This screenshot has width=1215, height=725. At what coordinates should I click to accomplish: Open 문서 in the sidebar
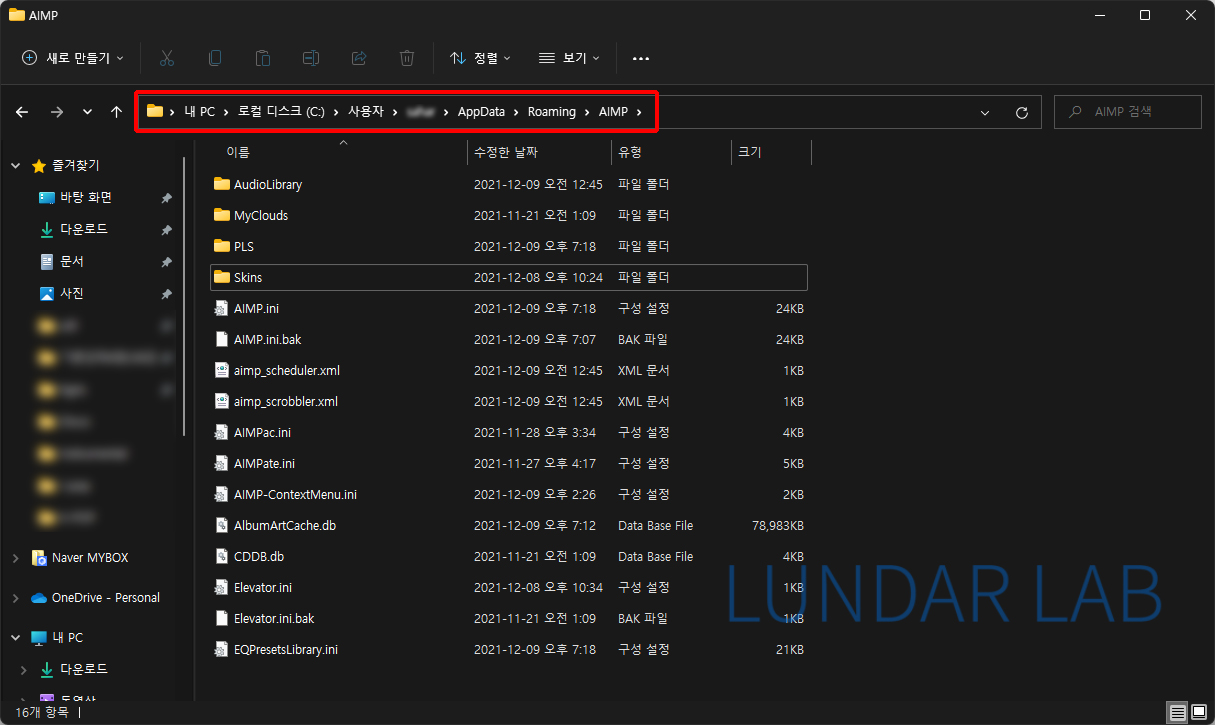coord(72,261)
